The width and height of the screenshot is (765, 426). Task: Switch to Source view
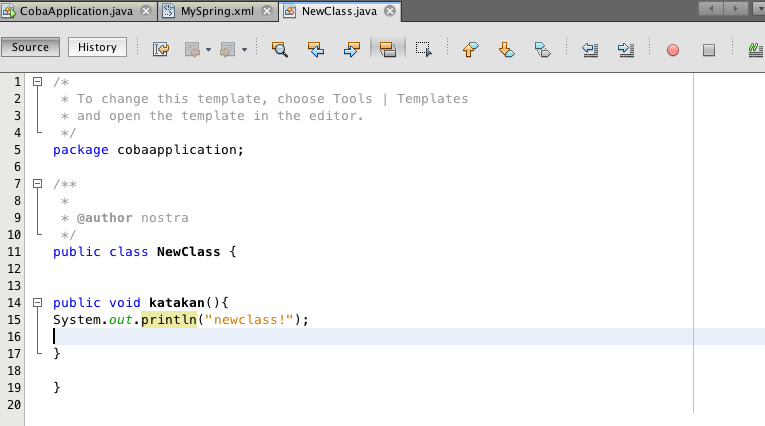(x=30, y=47)
